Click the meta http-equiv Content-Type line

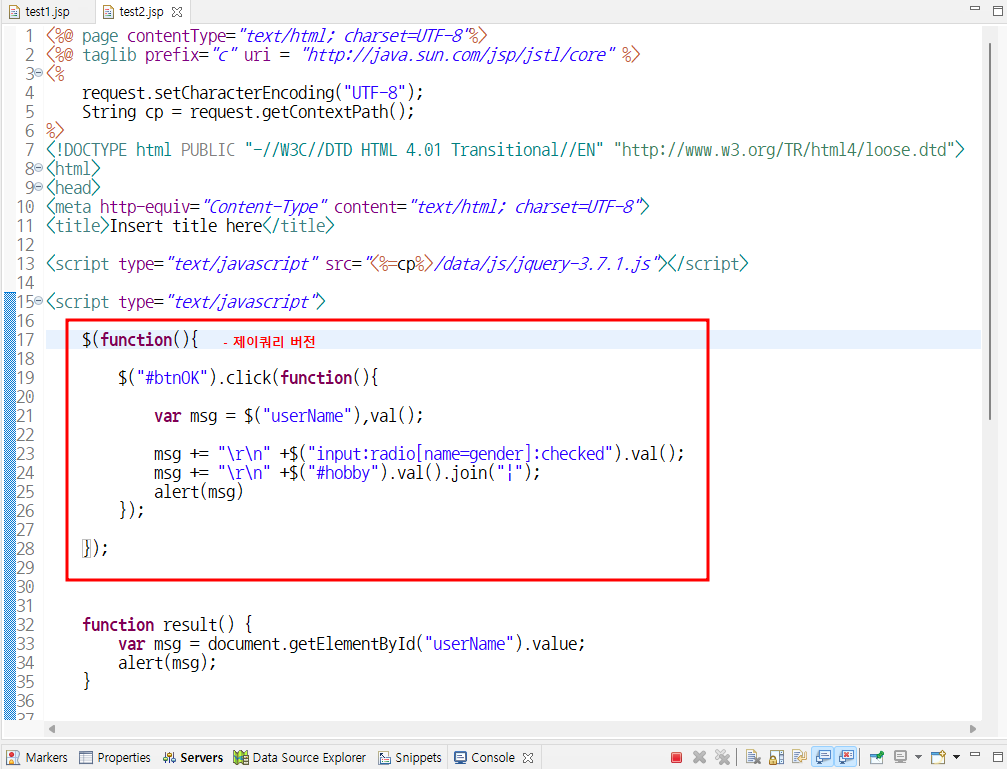(347, 207)
